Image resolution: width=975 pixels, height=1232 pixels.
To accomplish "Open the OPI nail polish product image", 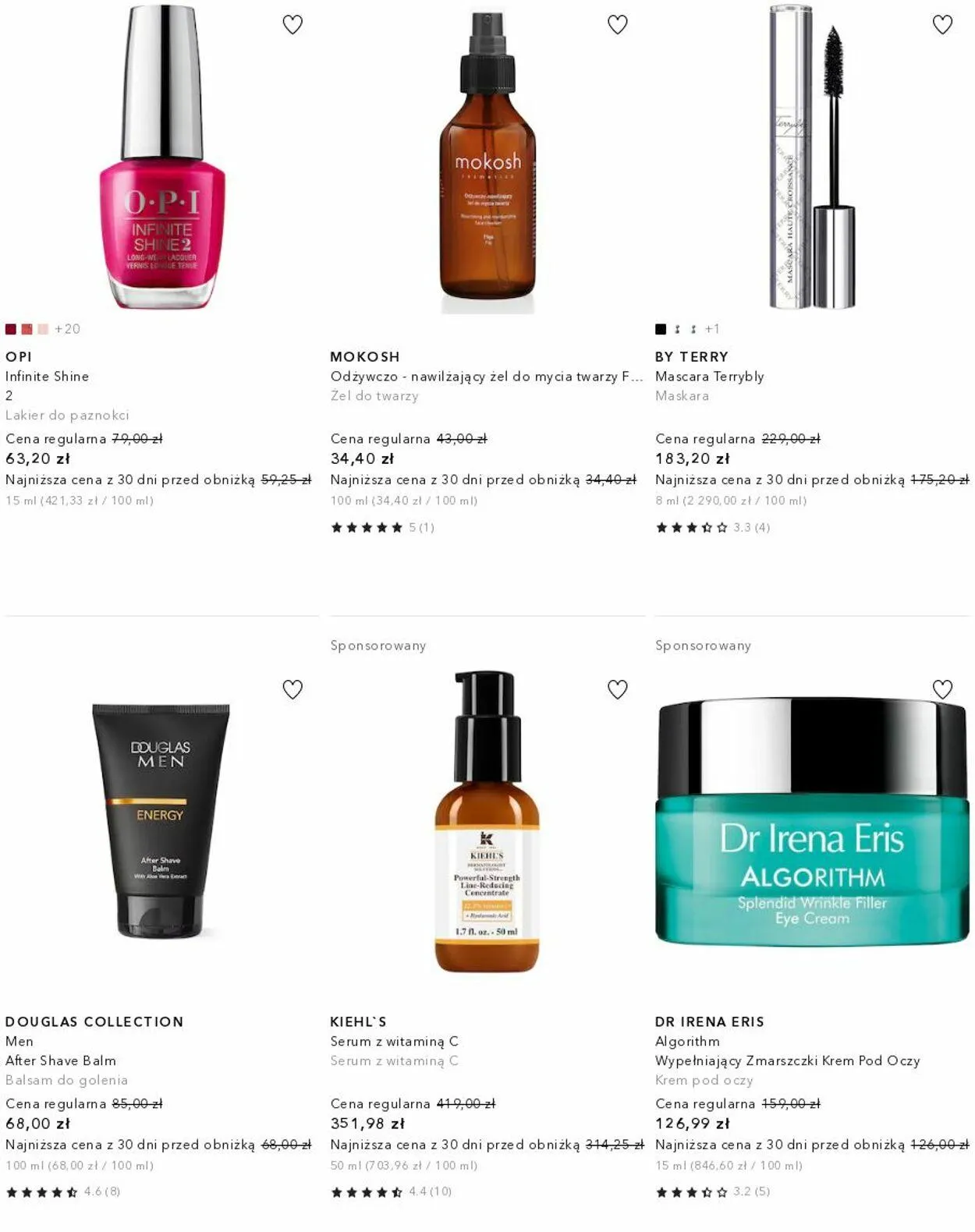I will pos(162,158).
